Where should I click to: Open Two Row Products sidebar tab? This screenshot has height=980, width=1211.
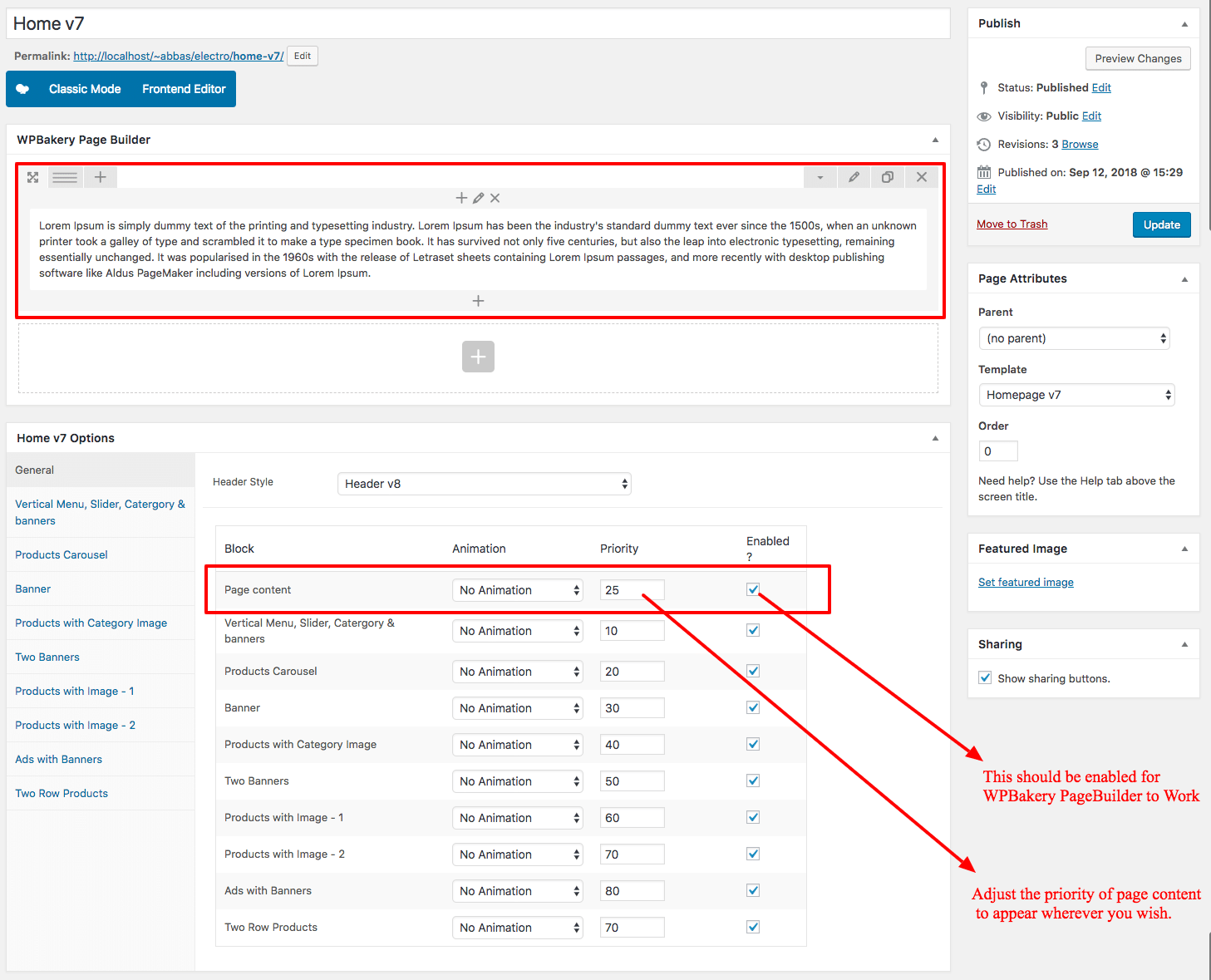101,793
